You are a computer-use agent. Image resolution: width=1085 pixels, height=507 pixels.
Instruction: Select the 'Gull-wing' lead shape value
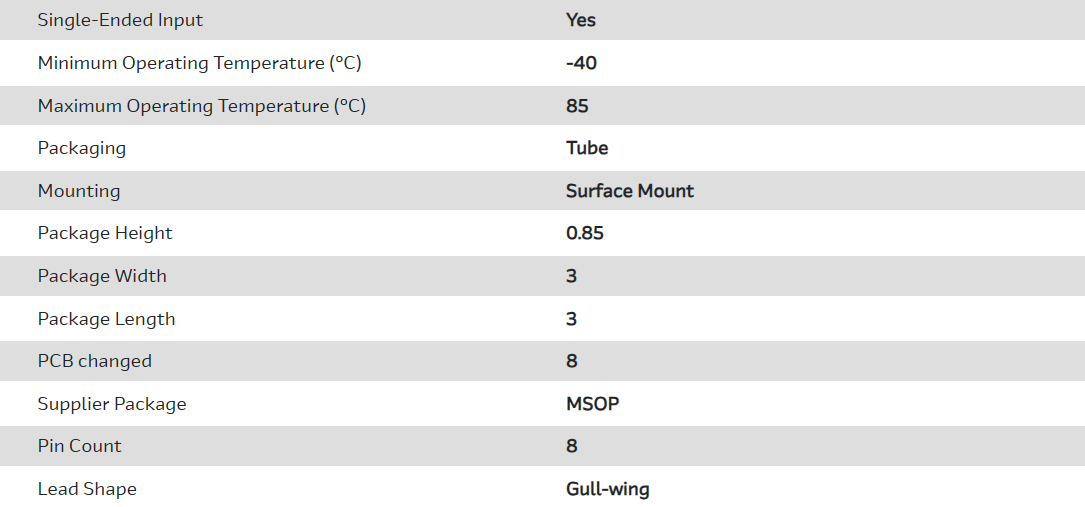pos(608,489)
